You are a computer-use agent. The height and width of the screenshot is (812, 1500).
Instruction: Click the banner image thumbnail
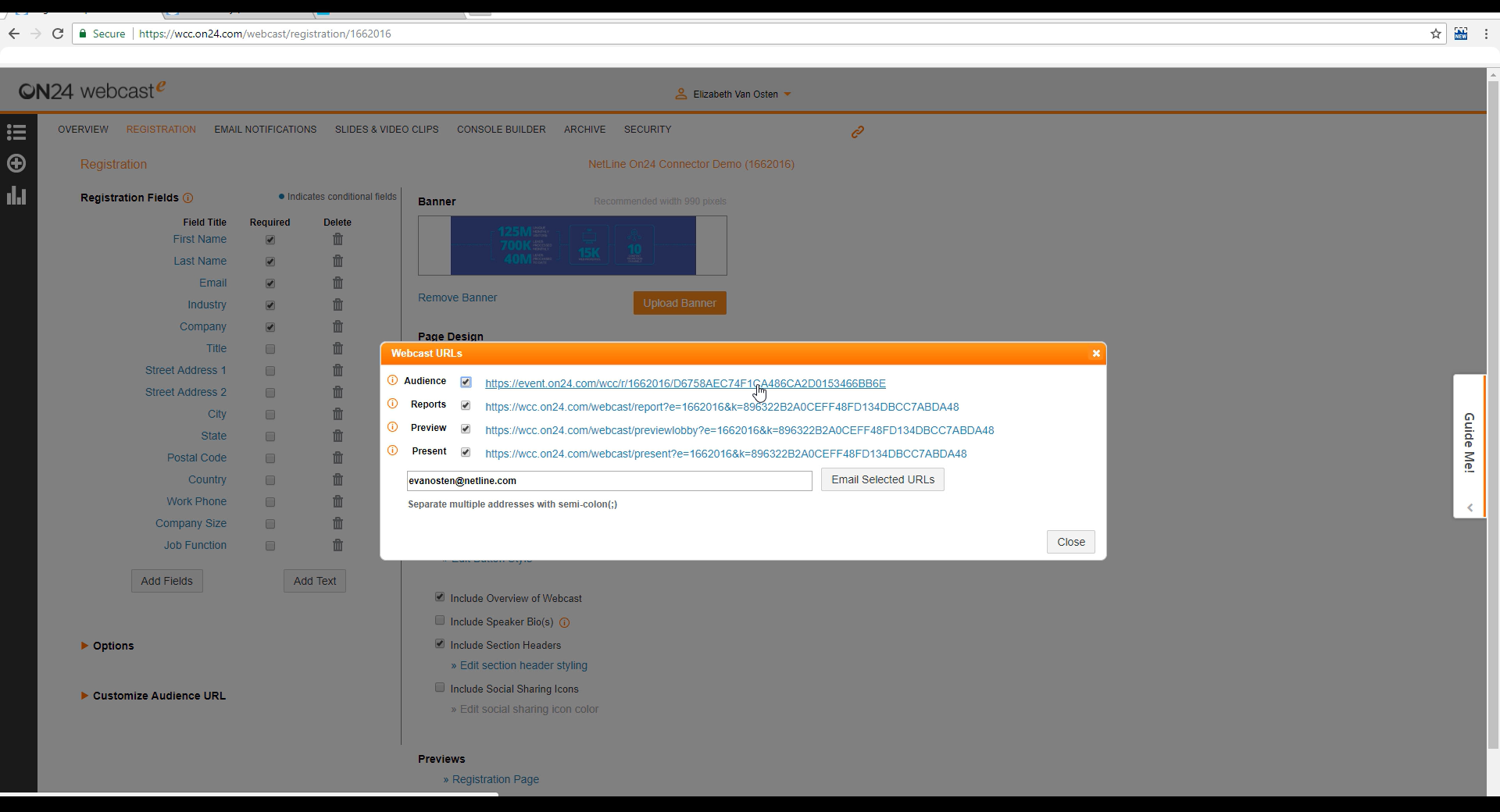[x=573, y=246]
